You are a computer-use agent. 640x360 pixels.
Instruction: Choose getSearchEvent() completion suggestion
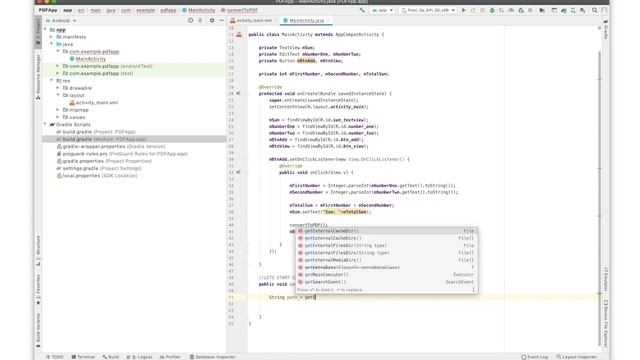point(387,282)
